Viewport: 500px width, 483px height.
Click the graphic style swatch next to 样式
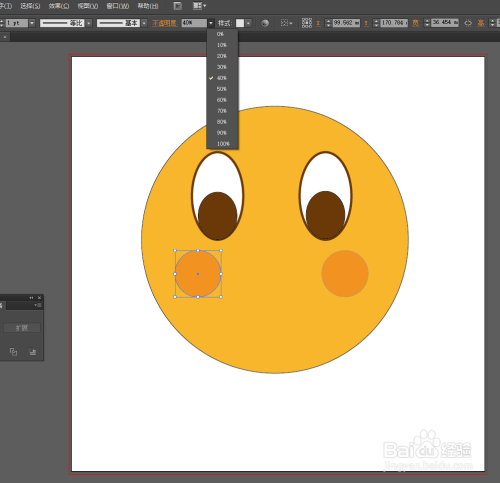pyautogui.click(x=240, y=23)
